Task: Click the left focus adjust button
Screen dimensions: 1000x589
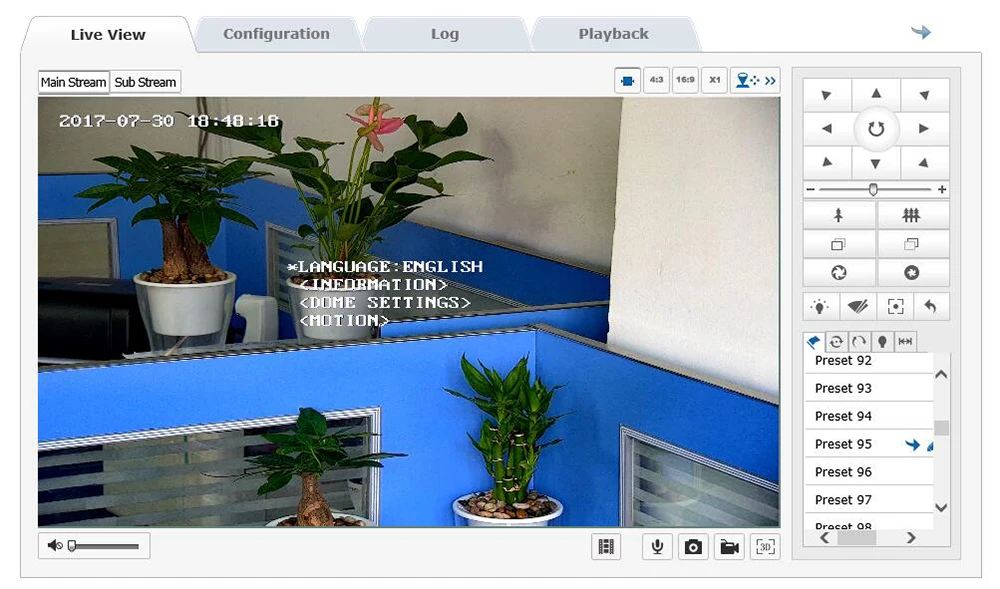Action: click(x=839, y=244)
